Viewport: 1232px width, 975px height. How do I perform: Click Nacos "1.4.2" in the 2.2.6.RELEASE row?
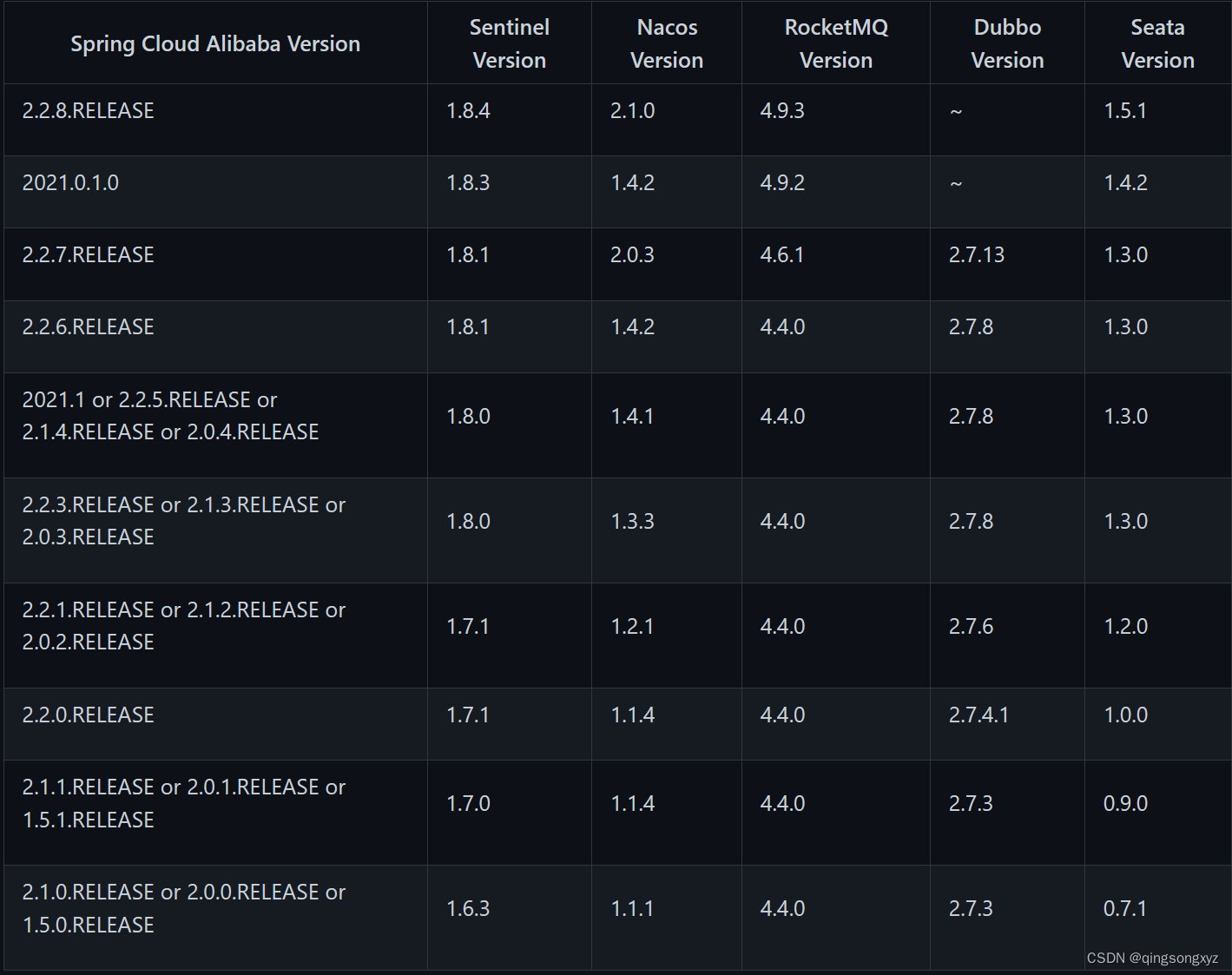click(x=632, y=327)
